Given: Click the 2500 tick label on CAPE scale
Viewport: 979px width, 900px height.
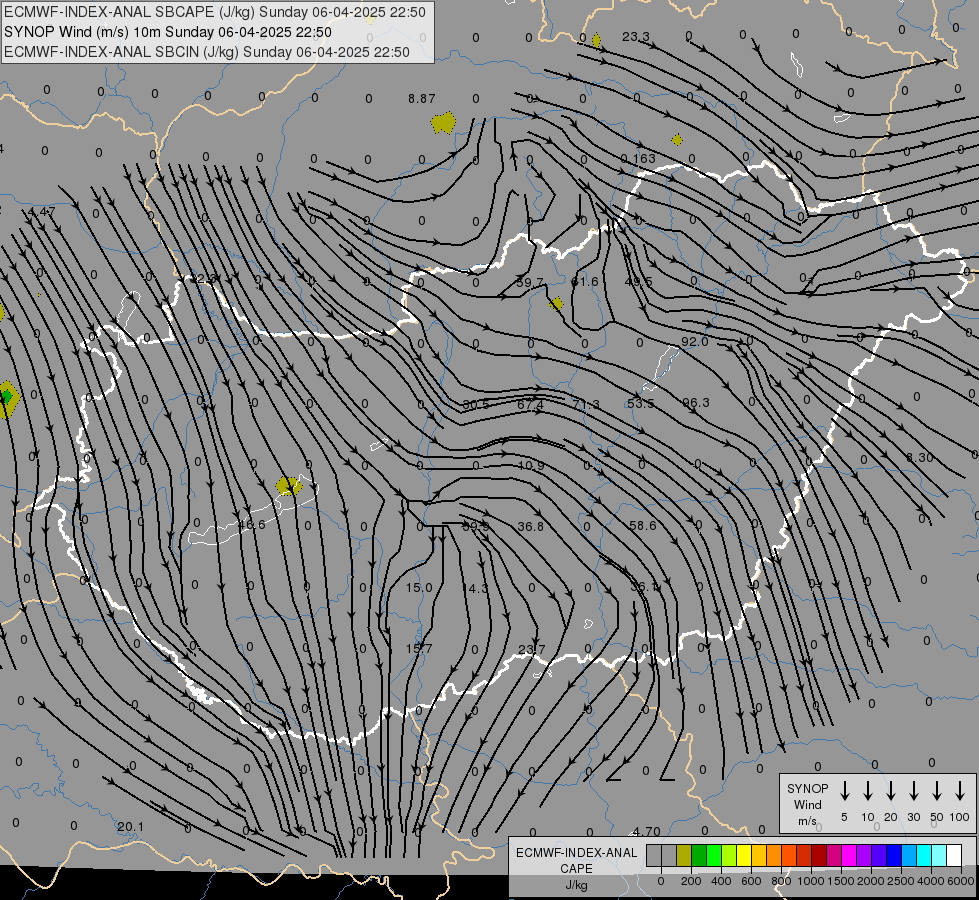Looking at the screenshot, I should pyautogui.click(x=901, y=881).
